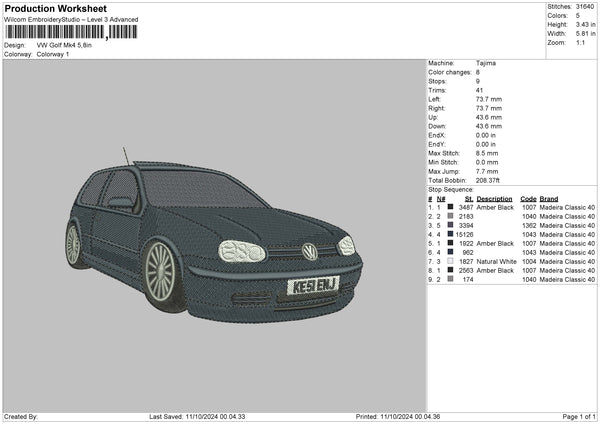Click the car's roof antenna

[127, 156]
